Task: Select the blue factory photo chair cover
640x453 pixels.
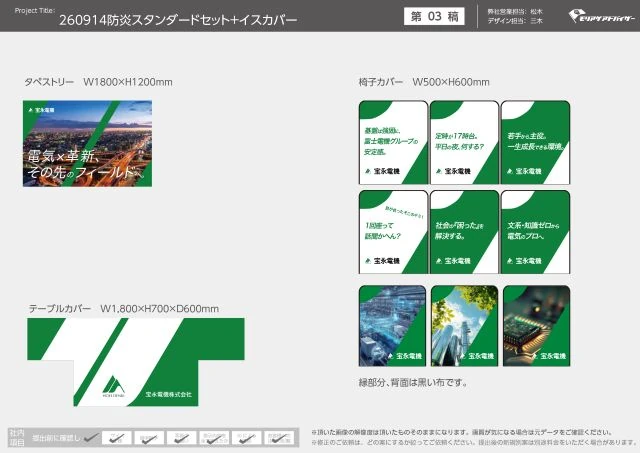Action: (392, 326)
